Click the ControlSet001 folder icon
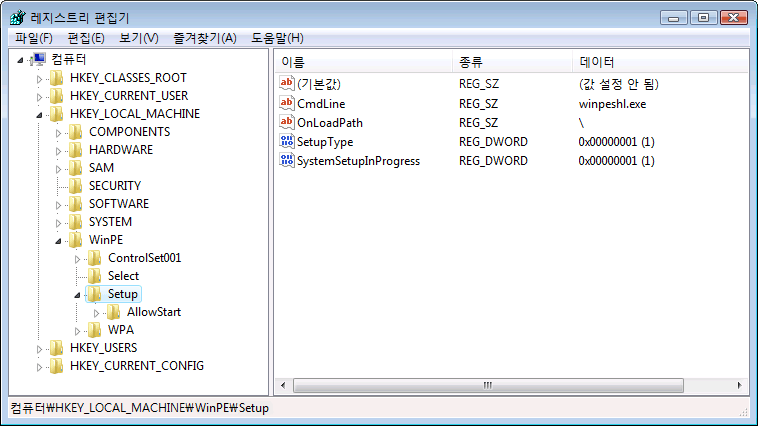The image size is (758, 426). [94, 258]
